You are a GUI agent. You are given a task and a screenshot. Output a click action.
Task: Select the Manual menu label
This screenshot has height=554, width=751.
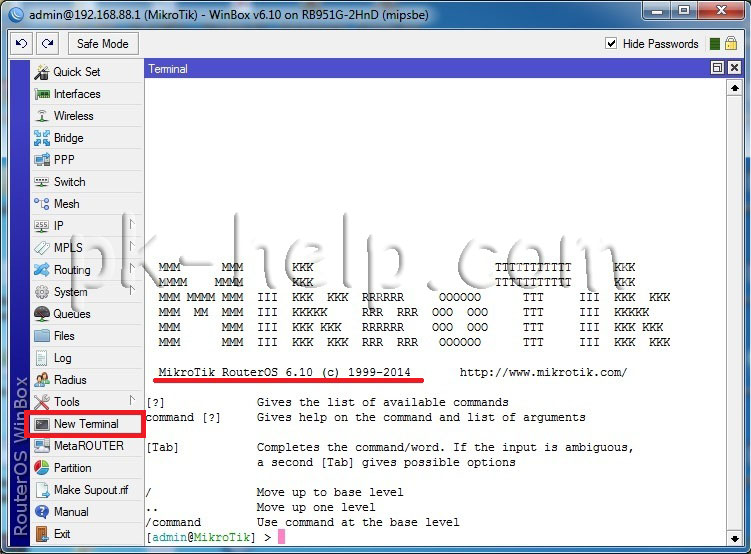tap(71, 512)
